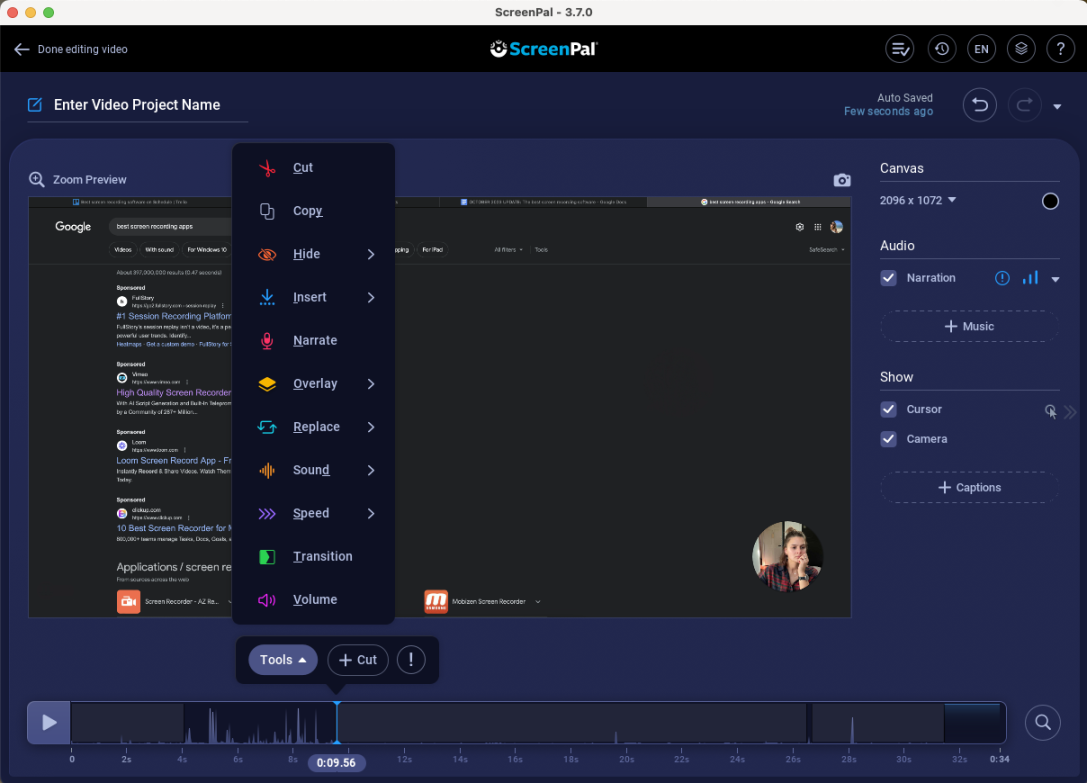Uncheck the Cursor option under Show
This screenshot has width=1087, height=783.
pos(888,409)
